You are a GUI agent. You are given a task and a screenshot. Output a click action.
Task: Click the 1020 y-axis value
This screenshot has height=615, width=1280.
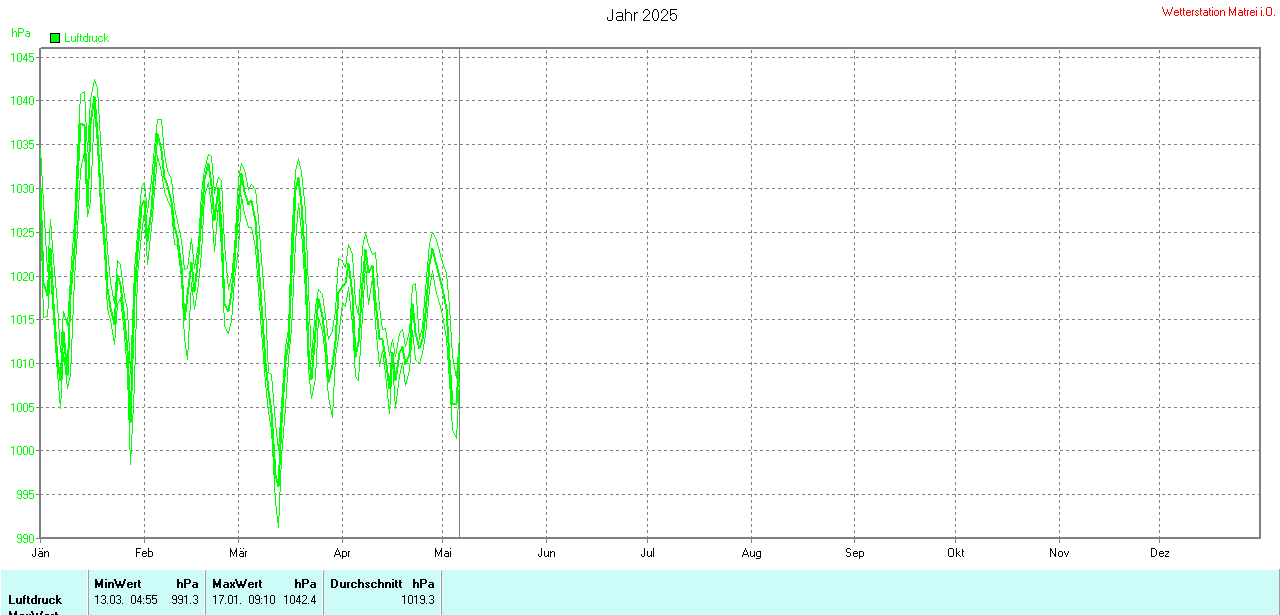pyautogui.click(x=23, y=276)
